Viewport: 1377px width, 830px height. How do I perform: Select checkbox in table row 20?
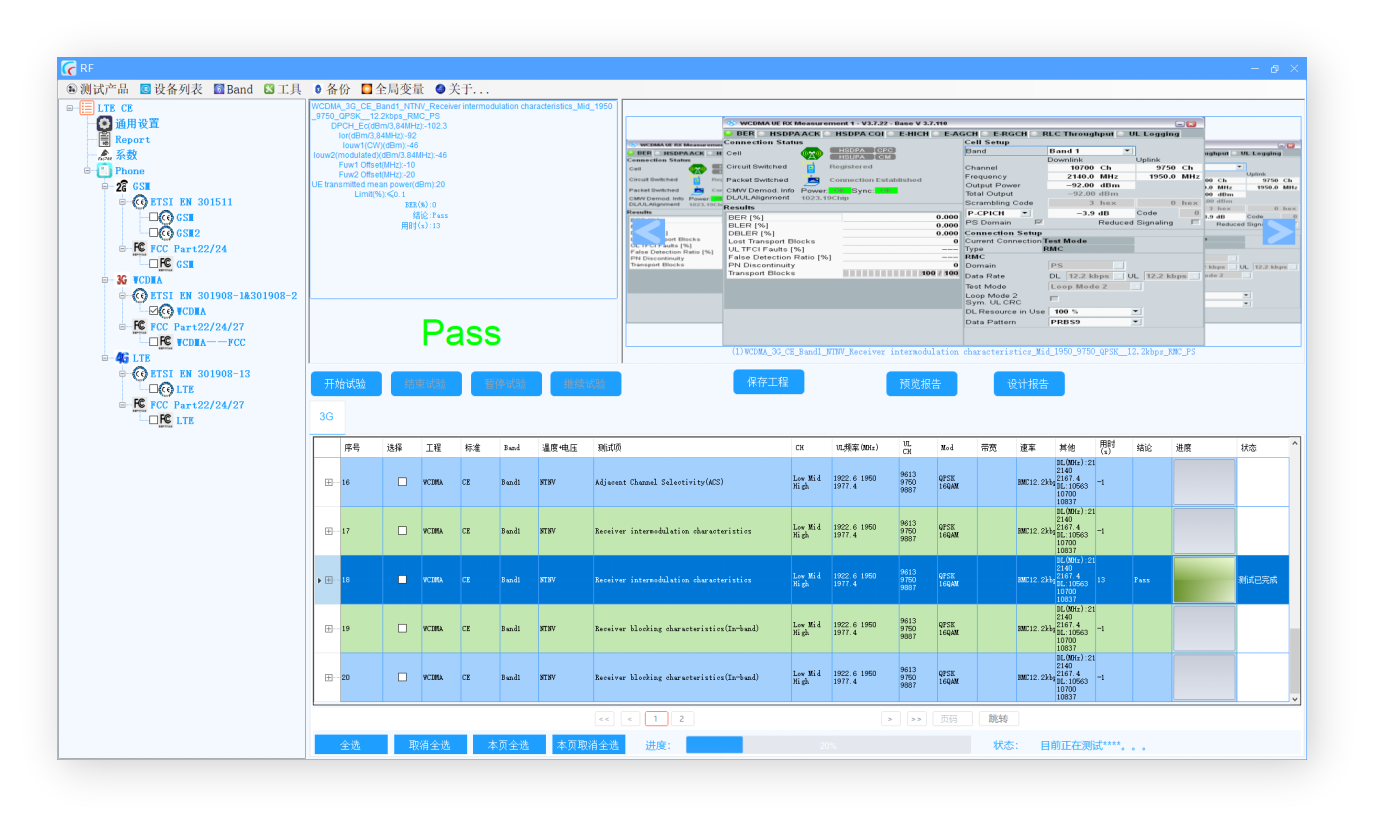[403, 677]
